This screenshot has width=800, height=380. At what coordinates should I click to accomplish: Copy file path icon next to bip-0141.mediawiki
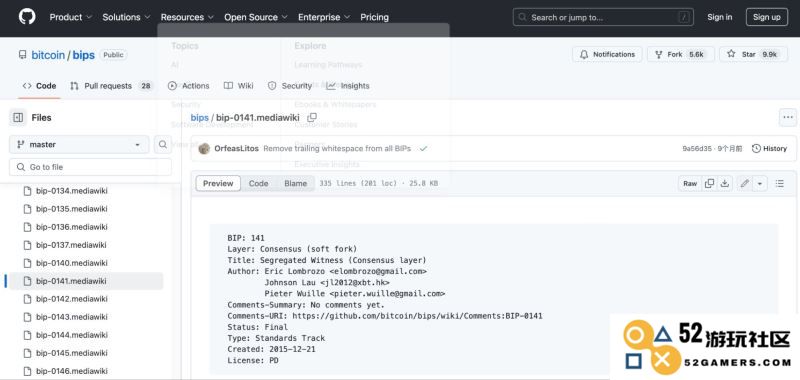pyautogui.click(x=312, y=118)
